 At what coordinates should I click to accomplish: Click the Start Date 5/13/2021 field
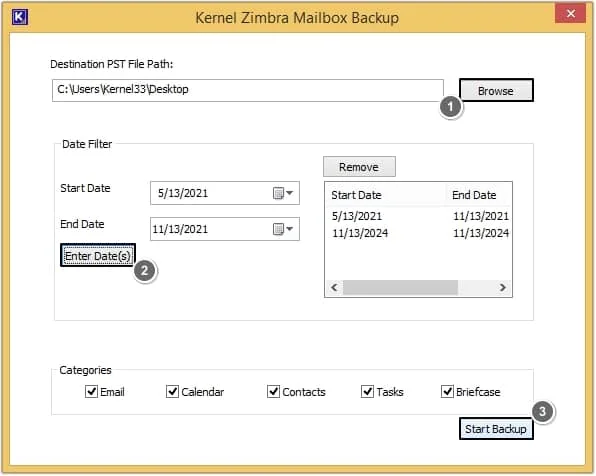(x=225, y=193)
